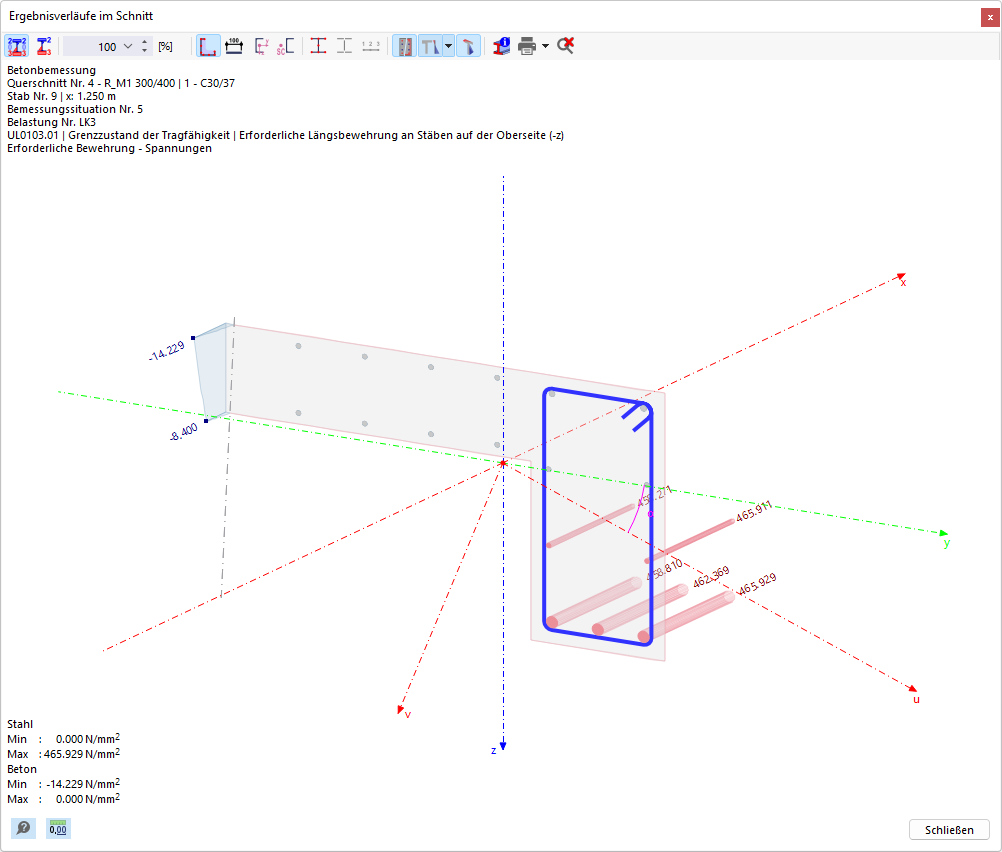
Task: Click the x axis label
Action: [x=903, y=282]
